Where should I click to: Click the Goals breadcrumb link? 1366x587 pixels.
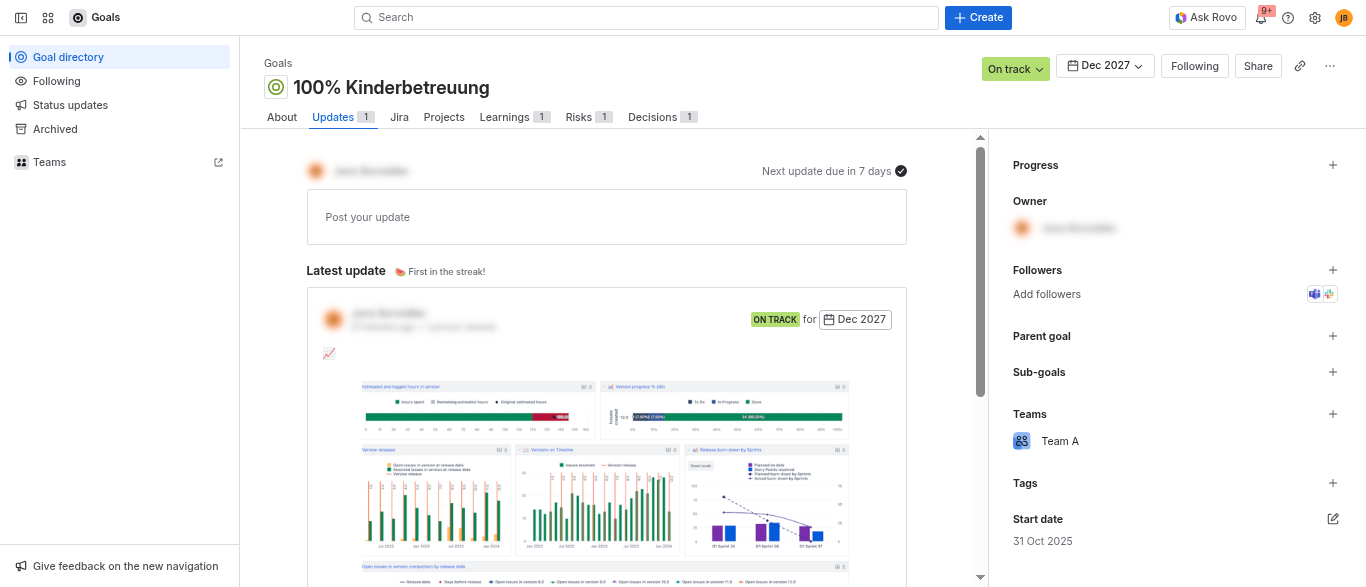(278, 63)
